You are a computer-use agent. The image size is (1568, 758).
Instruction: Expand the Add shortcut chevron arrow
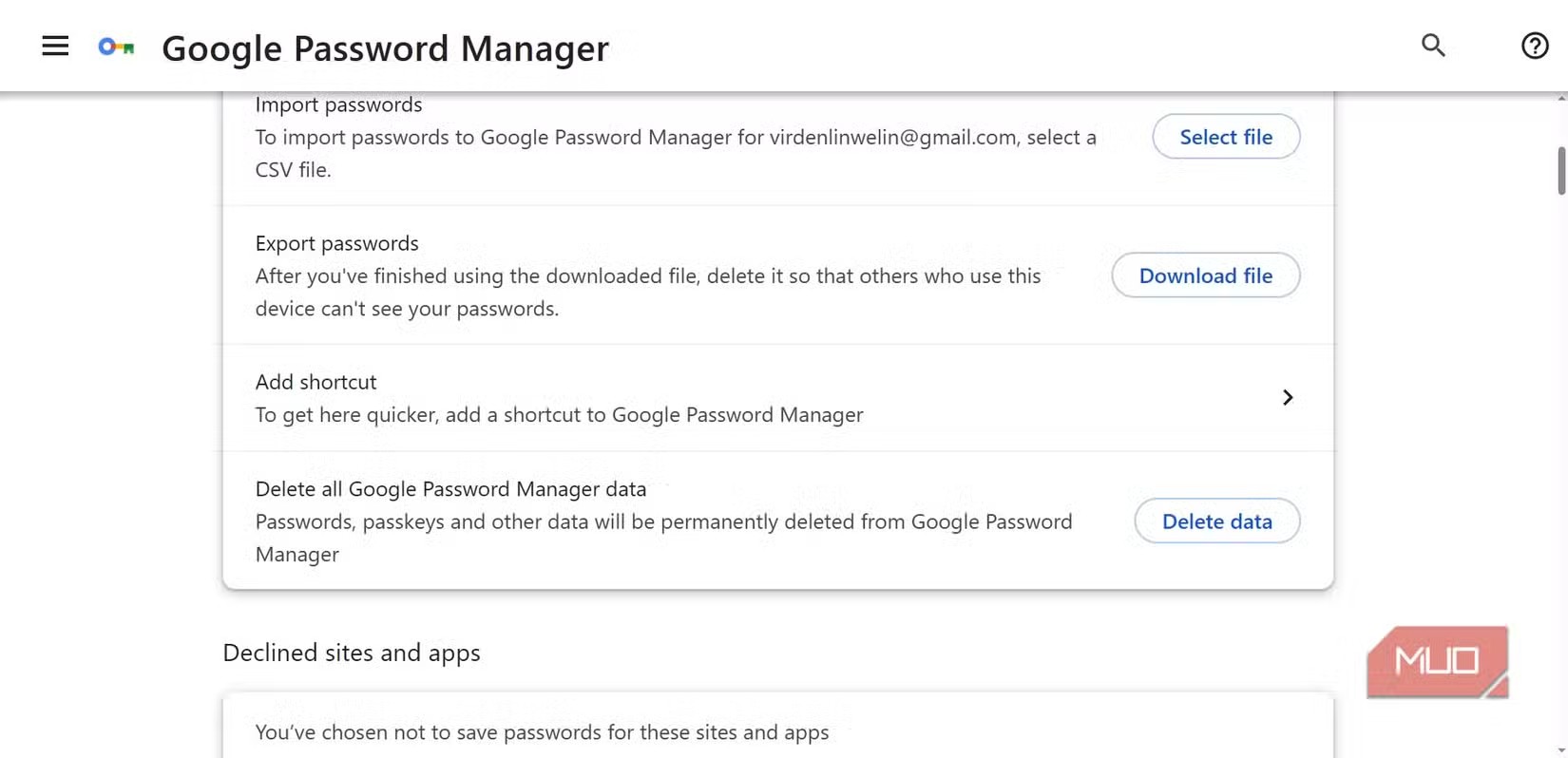tap(1288, 397)
